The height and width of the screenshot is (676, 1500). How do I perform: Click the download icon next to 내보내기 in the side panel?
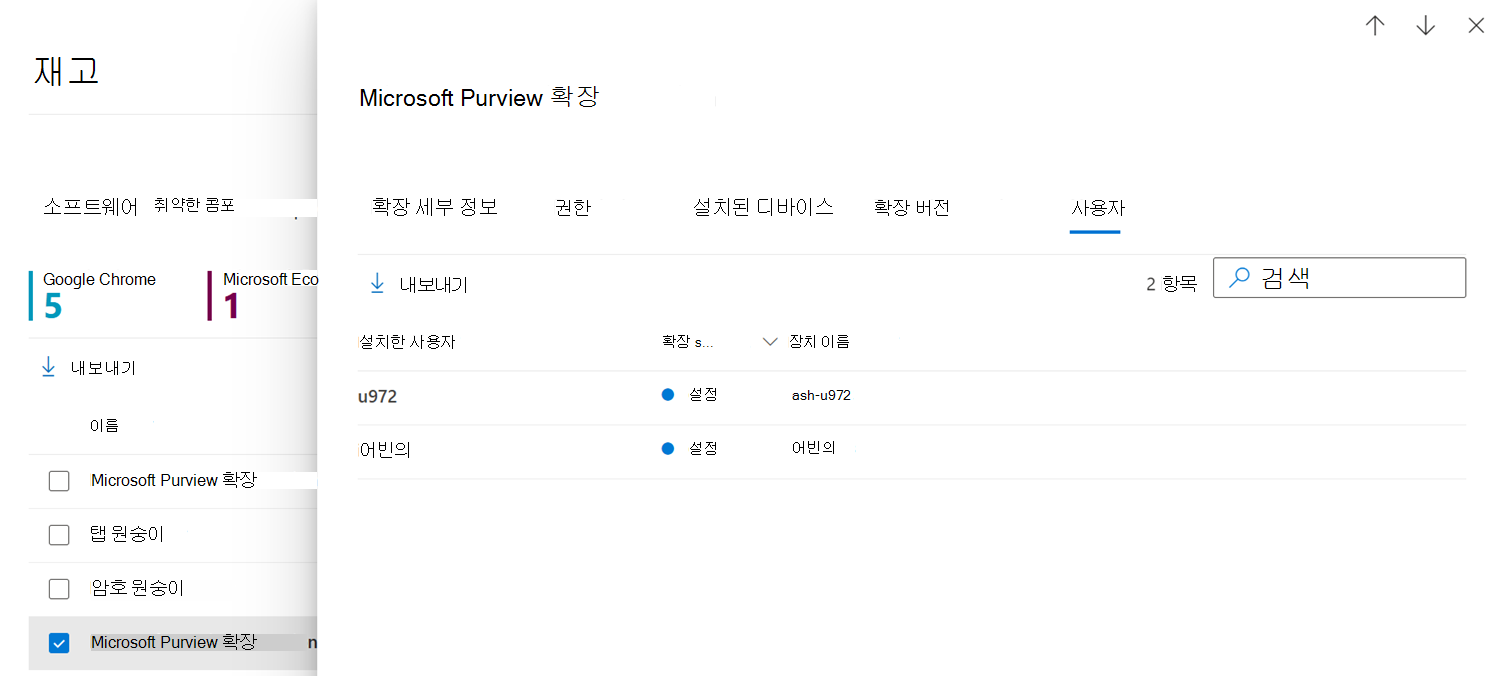click(377, 284)
